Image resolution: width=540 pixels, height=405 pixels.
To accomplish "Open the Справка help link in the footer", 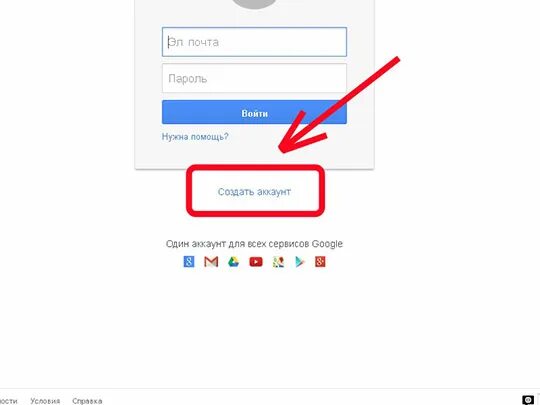I will (x=87, y=401).
